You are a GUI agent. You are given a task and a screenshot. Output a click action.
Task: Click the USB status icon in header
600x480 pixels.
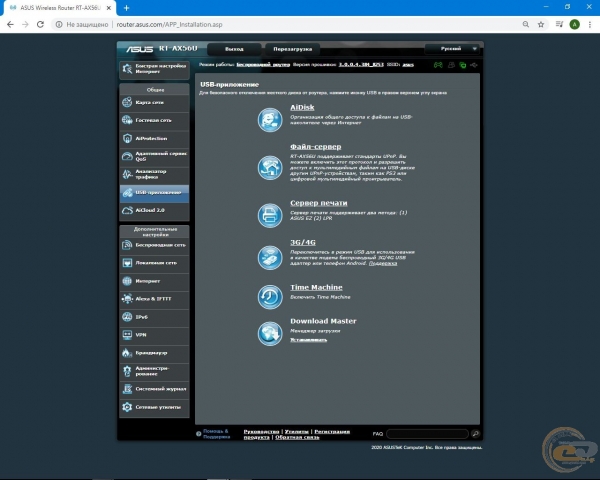(474, 65)
